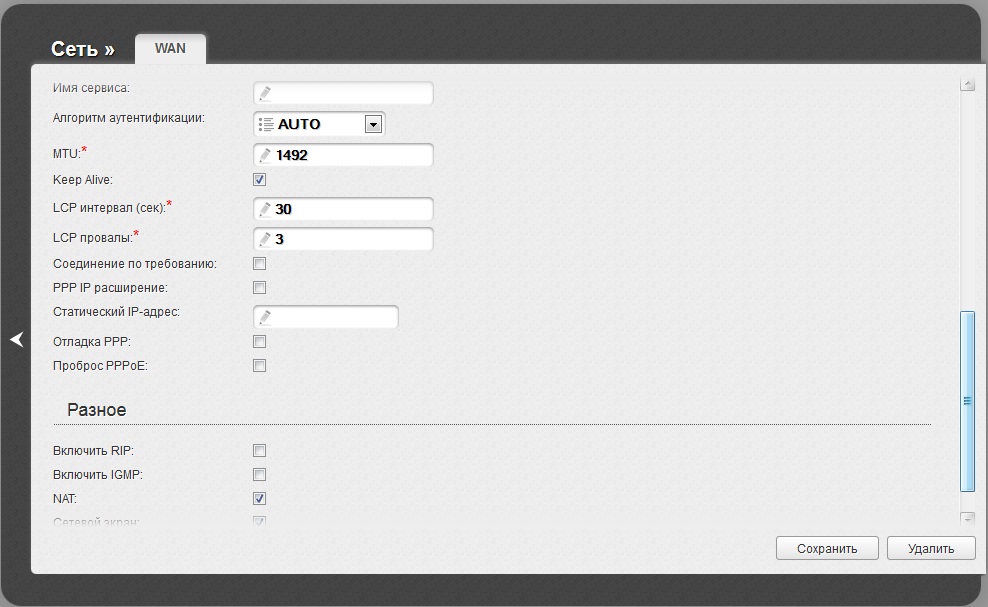
Task: Click the Сохранить button
Action: (x=827, y=548)
